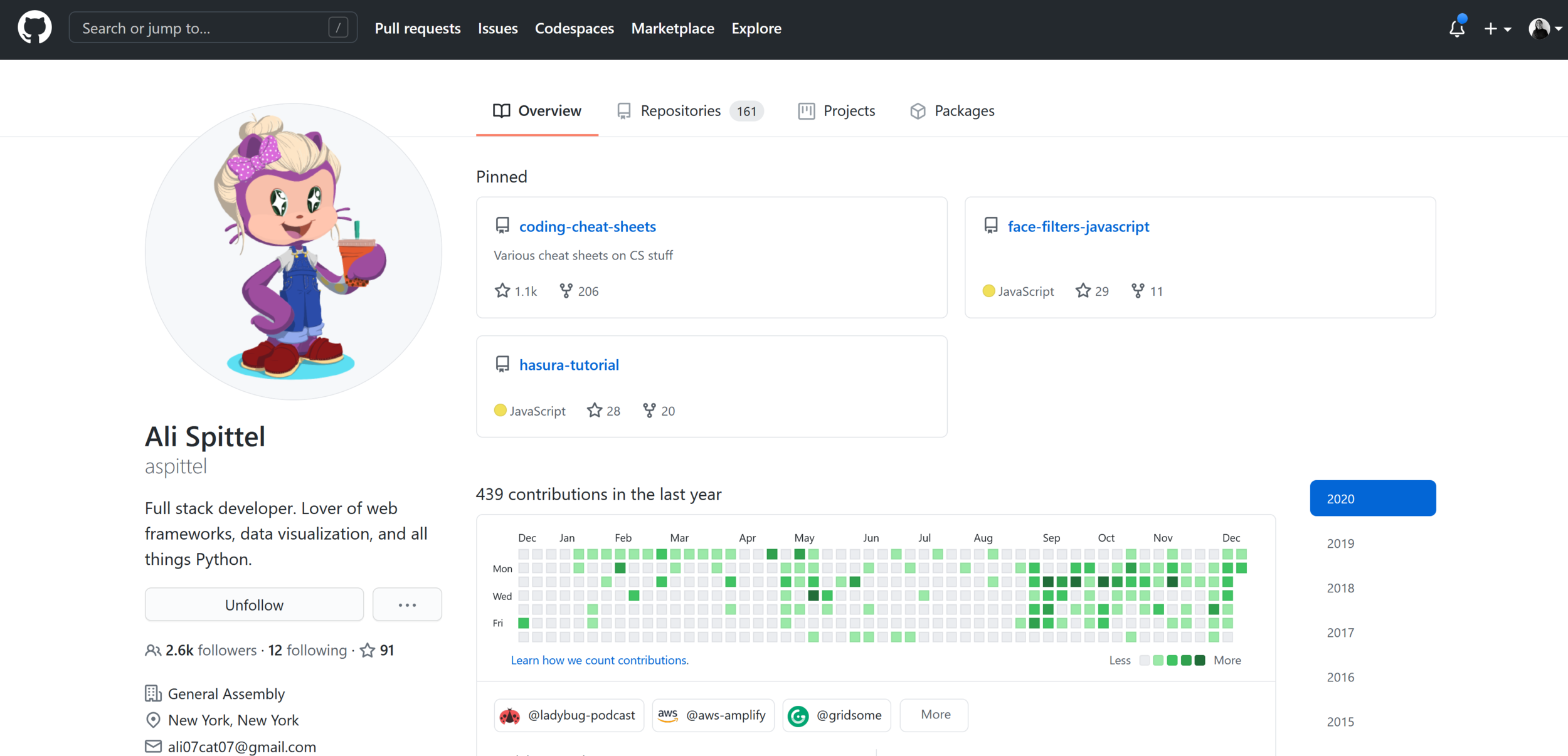
Task: Open the notifications bell
Action: click(1456, 28)
